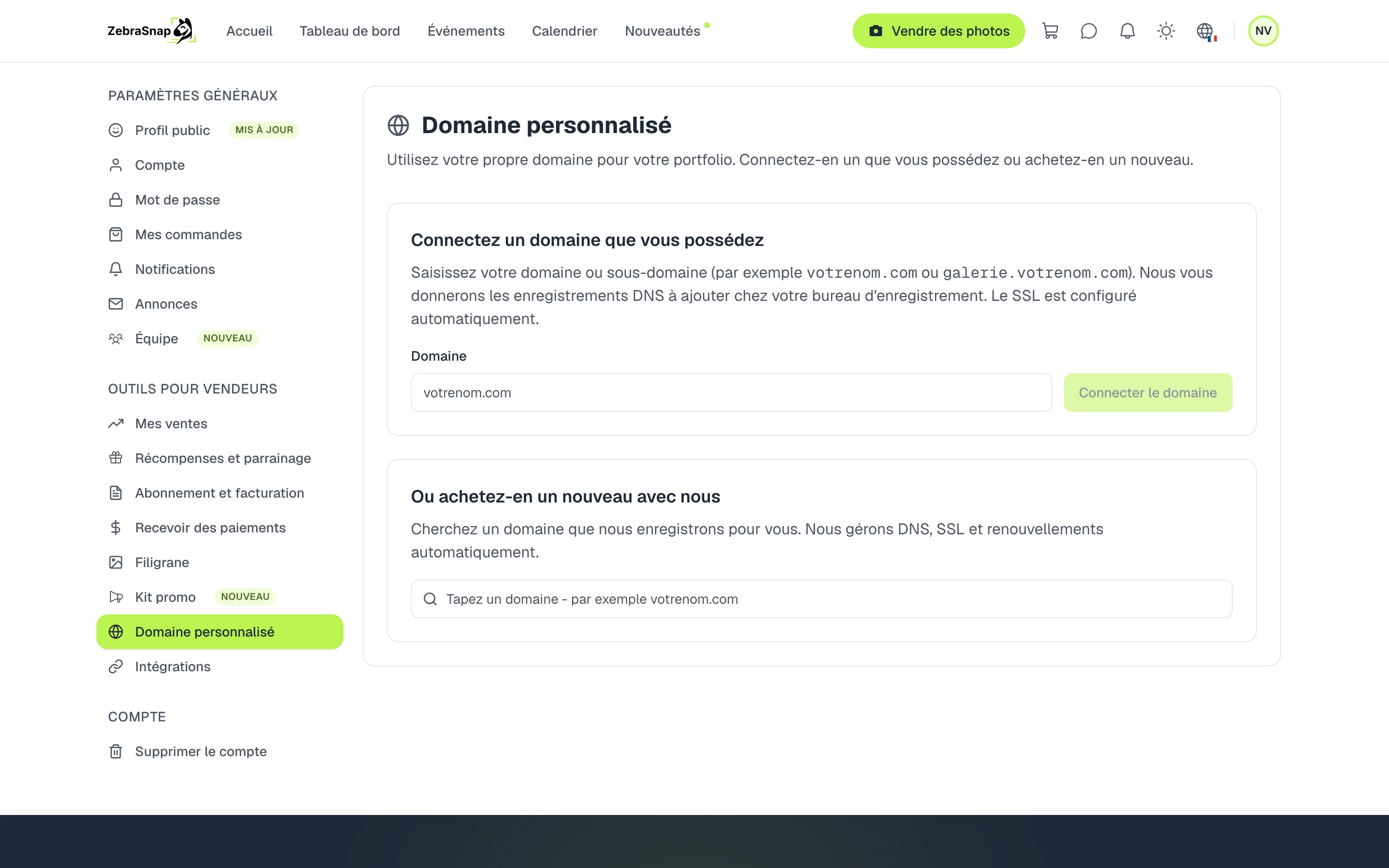
Task: Click the search magnifier icon in domain field
Action: 431,599
